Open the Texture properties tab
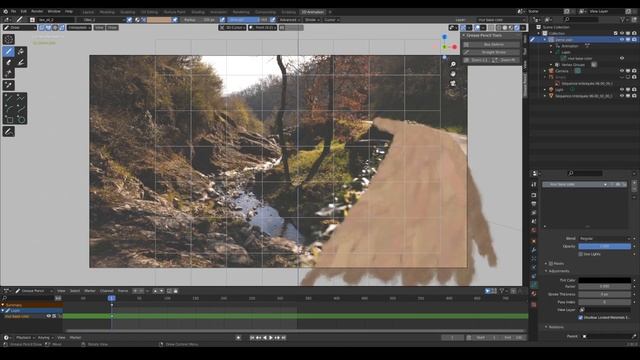640x360 pixels. [x=533, y=304]
